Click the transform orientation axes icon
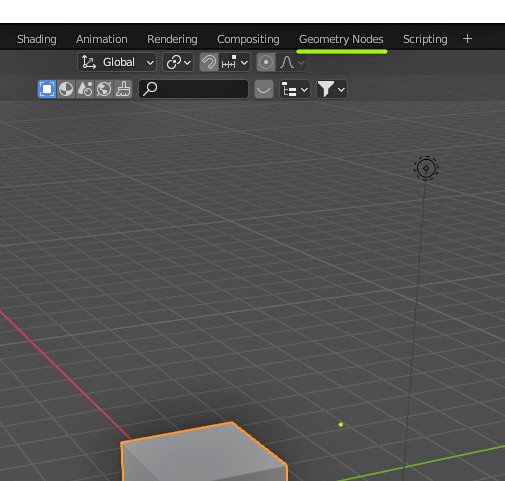 tap(89, 62)
